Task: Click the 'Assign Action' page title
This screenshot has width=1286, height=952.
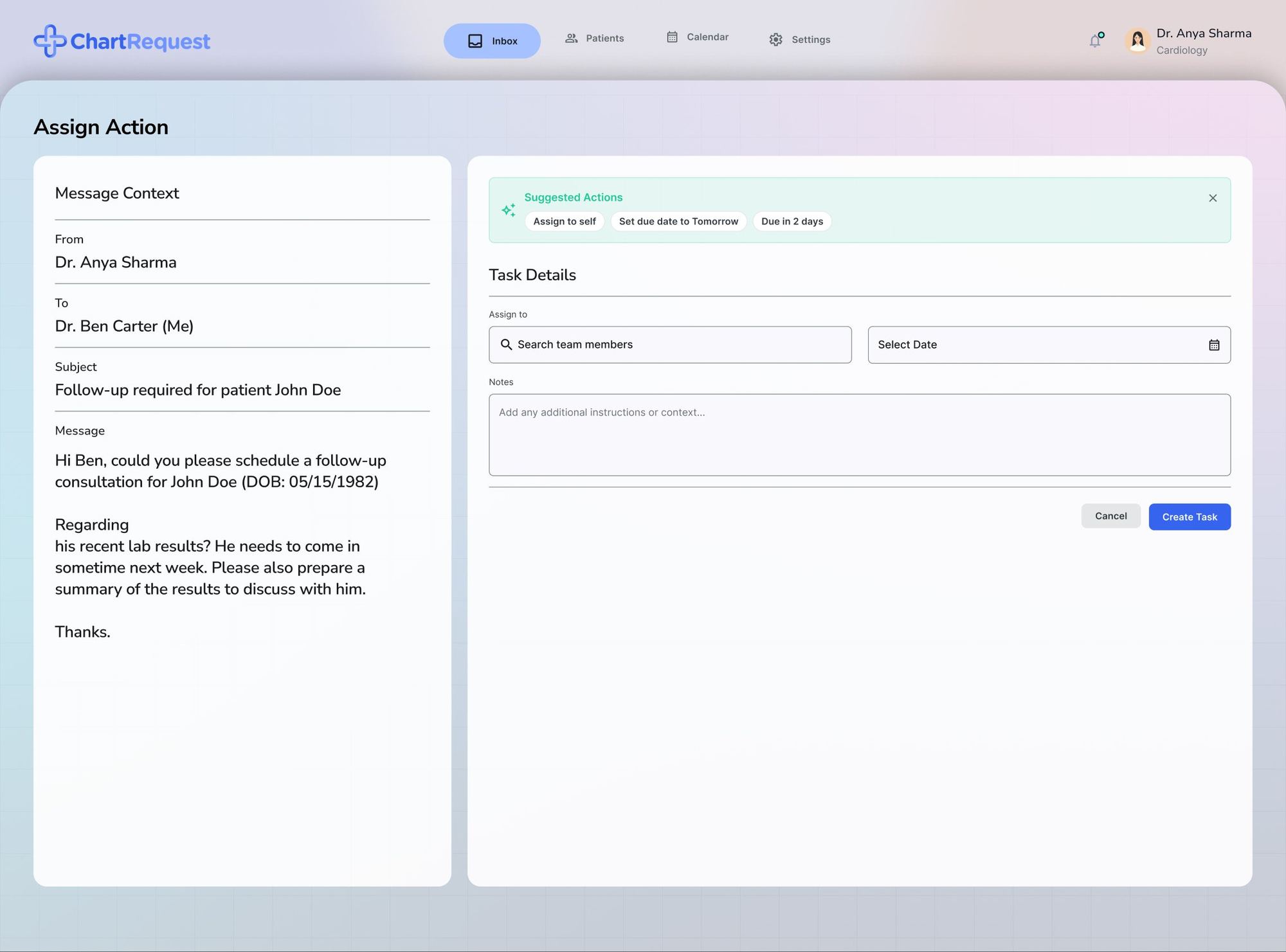Action: [101, 127]
